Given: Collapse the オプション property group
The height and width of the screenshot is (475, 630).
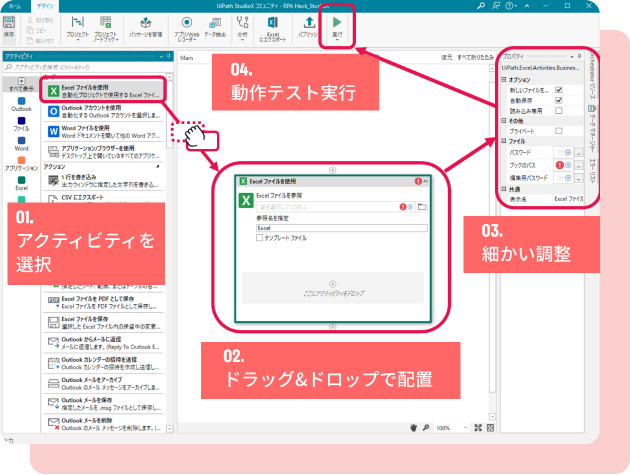Looking at the screenshot, I should point(504,80).
